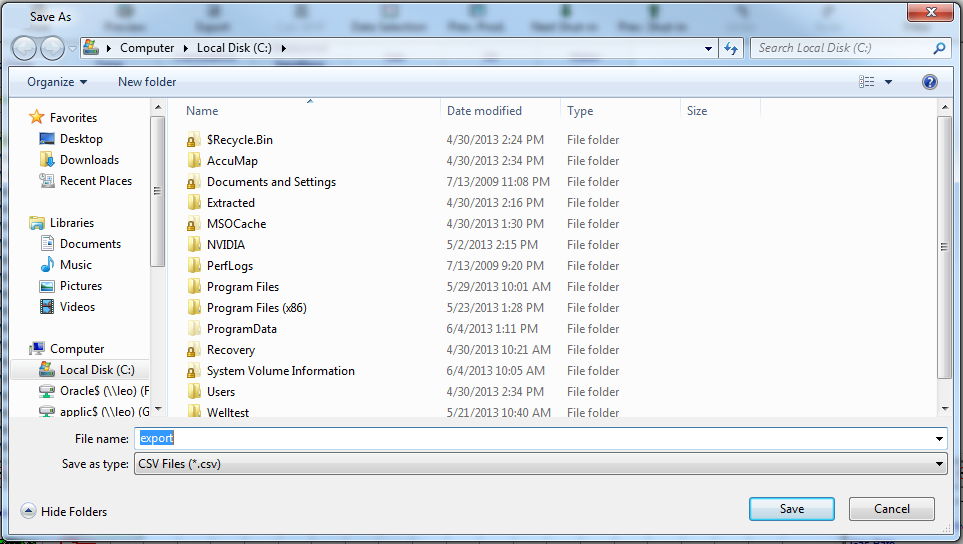Viewport: 963px width, 544px height.
Task: Expand the File name history dropdown arrow
Action: [939, 439]
